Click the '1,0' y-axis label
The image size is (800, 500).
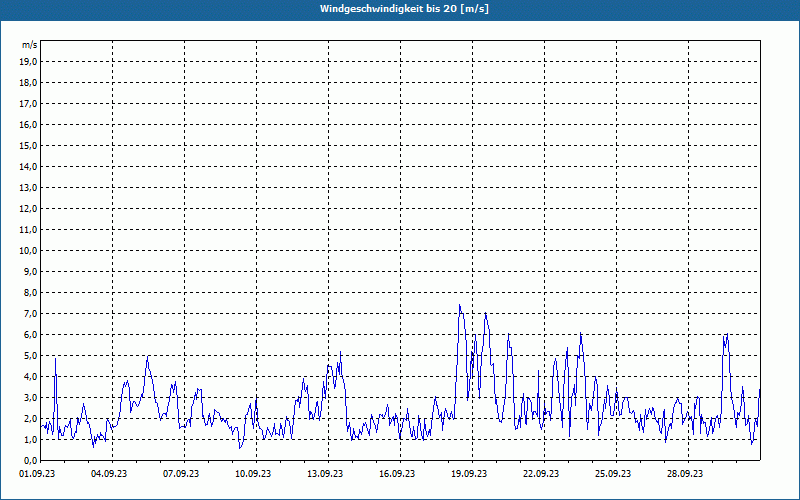(x=30, y=439)
